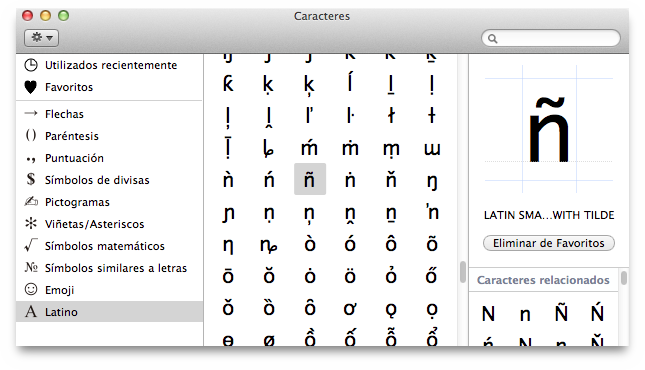The width and height of the screenshot is (645, 370).
Task: Select the ṃ with dot below character
Action: click(391, 149)
